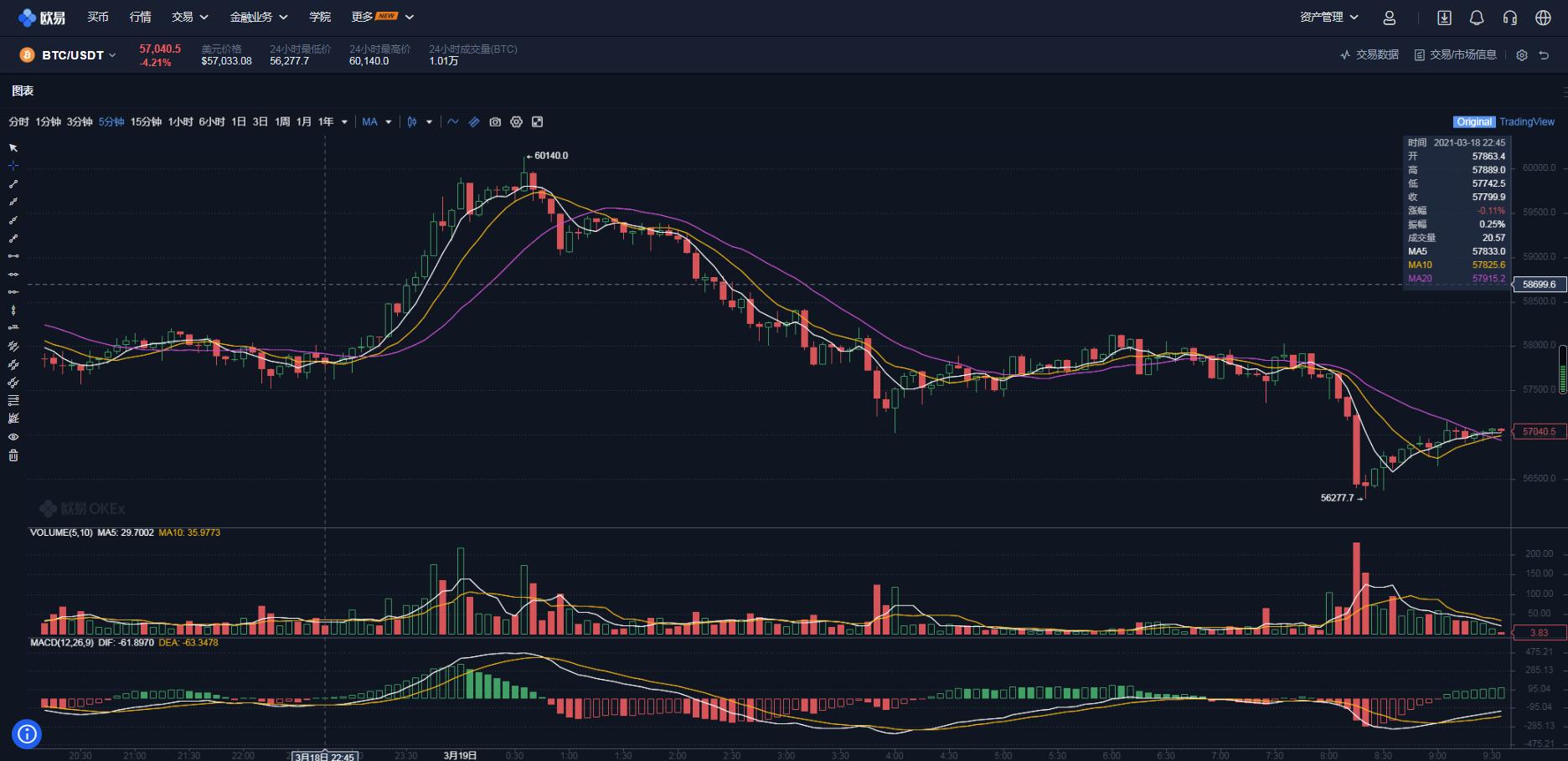
Task: Expand the 更多 menu
Action: pos(383,18)
